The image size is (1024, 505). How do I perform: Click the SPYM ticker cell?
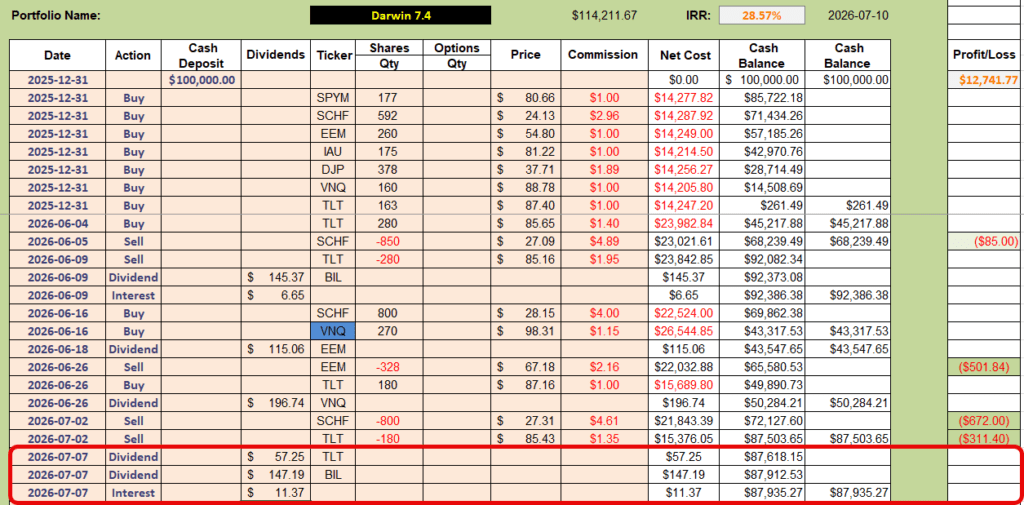click(x=334, y=98)
